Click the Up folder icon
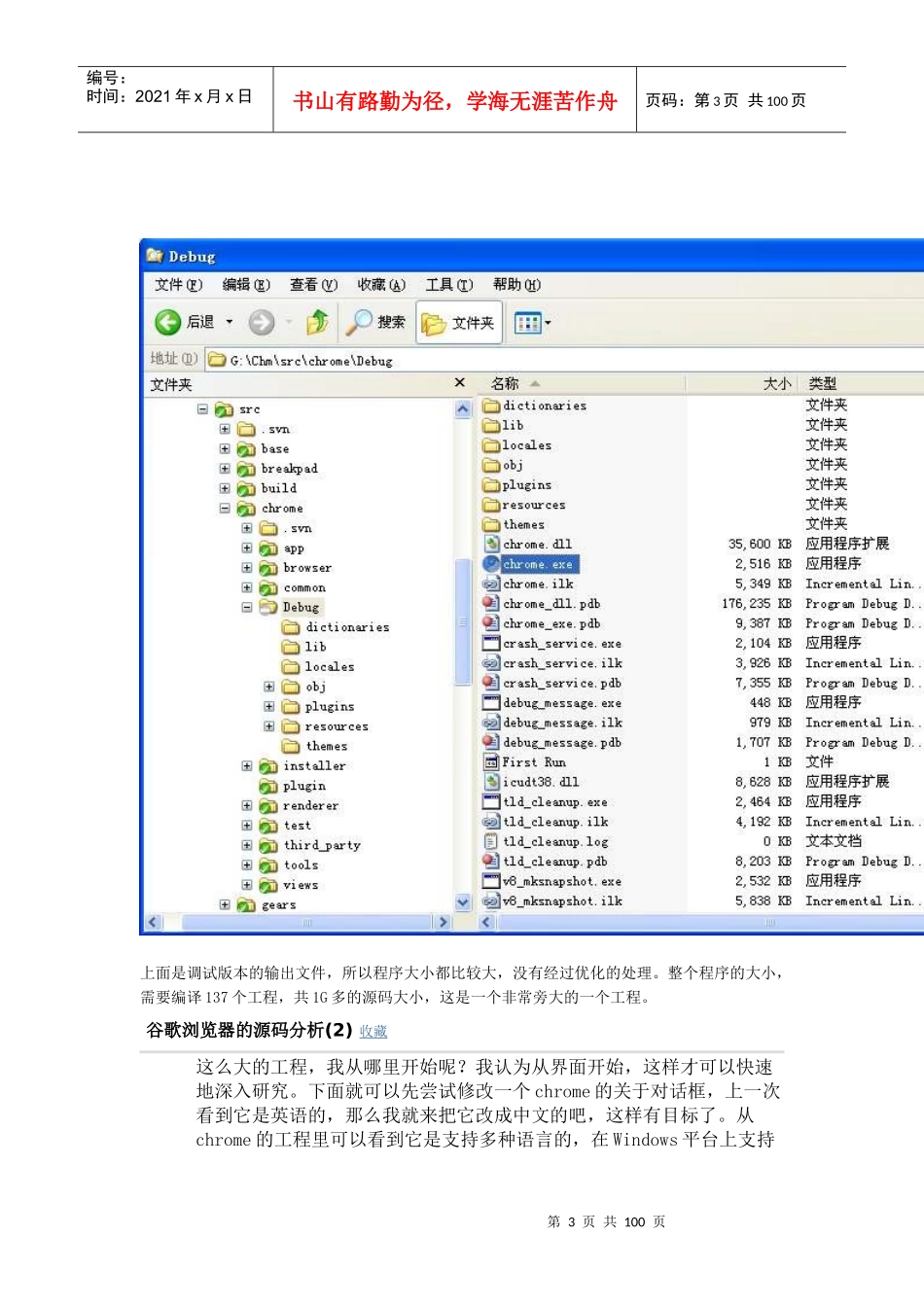Viewport: 924px width, 1307px height. coord(317,322)
